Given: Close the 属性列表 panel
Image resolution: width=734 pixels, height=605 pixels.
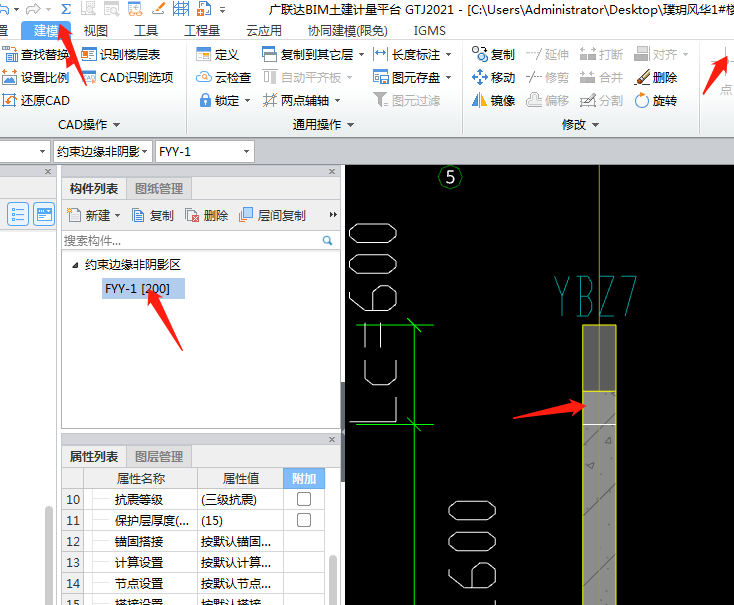Looking at the screenshot, I should (332, 439).
